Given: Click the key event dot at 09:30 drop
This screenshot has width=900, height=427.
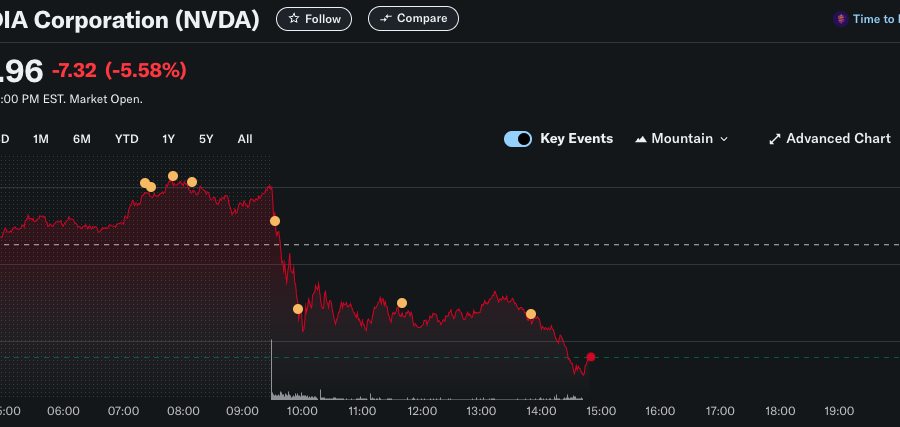Looking at the screenshot, I should (x=275, y=221).
